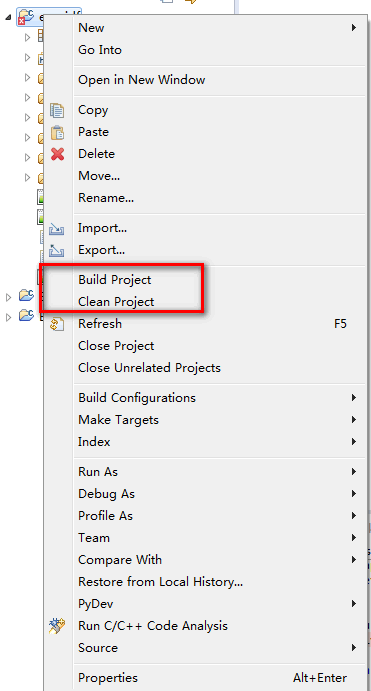This screenshot has height=691, width=371.
Task: Click the Export icon
Action: pyautogui.click(x=57, y=251)
